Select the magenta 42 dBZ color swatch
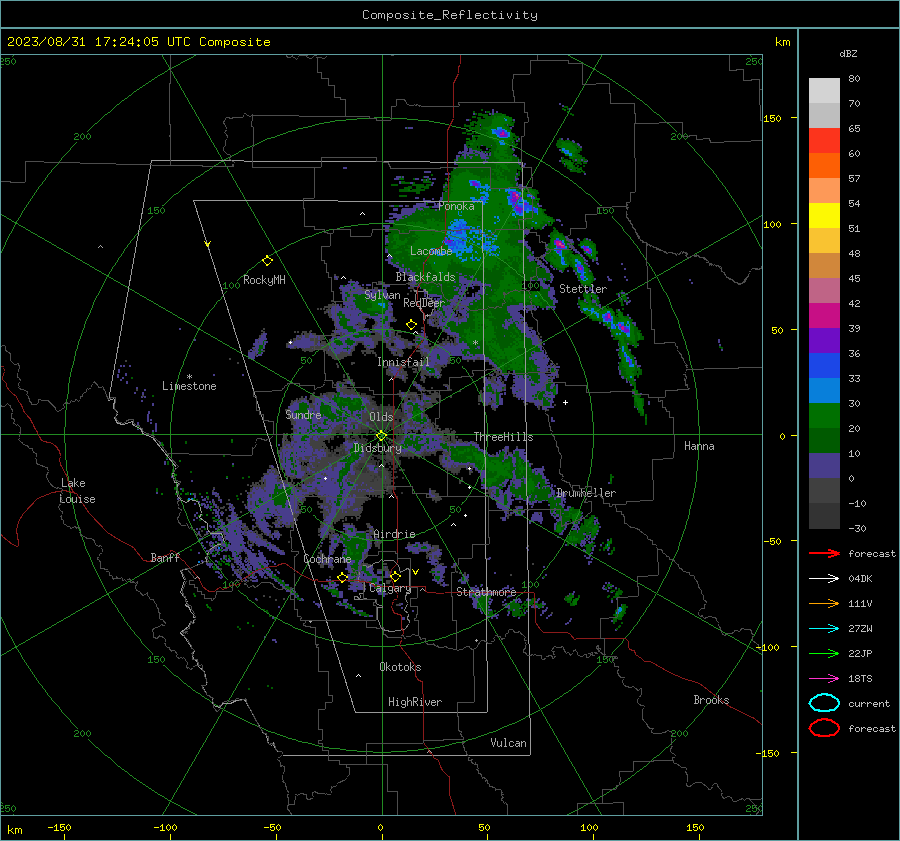Image resolution: width=900 pixels, height=841 pixels. pyautogui.click(x=824, y=315)
